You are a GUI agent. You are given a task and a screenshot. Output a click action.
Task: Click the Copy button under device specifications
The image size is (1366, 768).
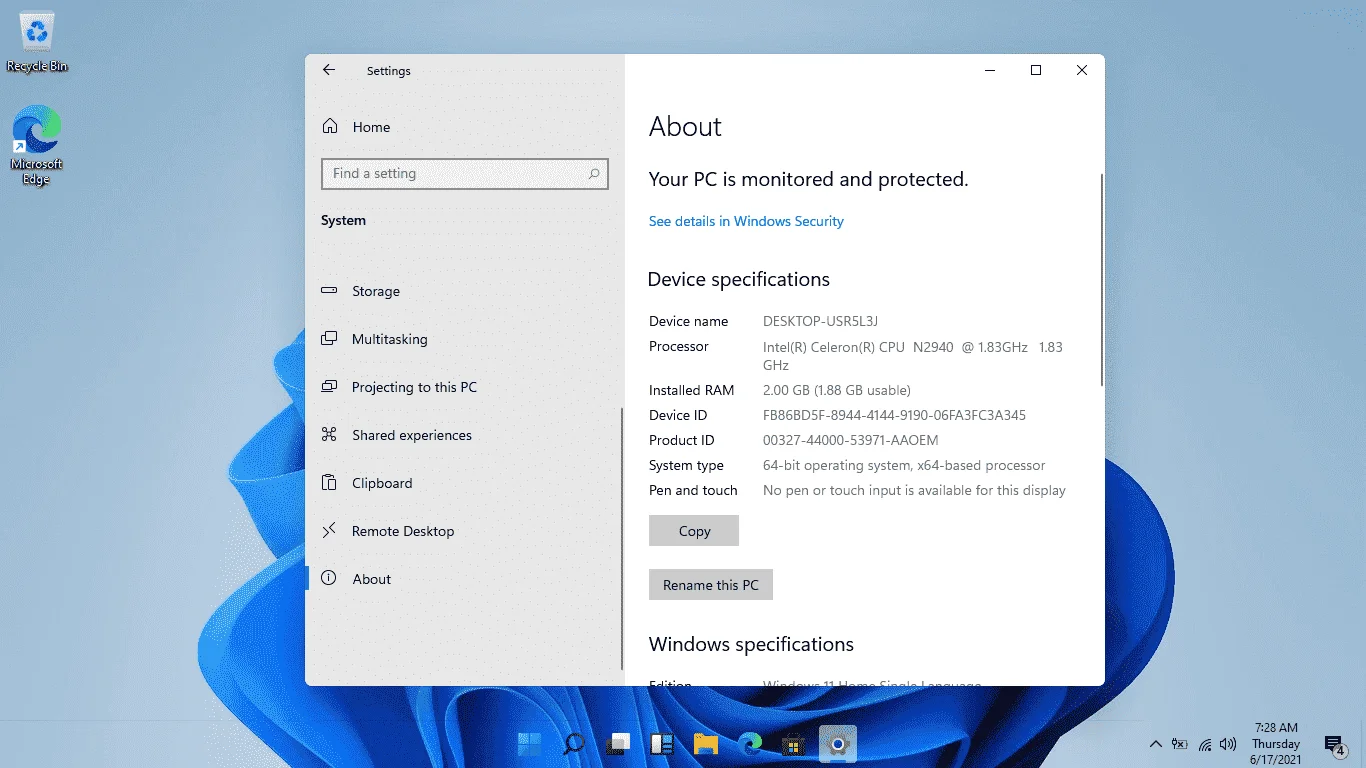[694, 531]
